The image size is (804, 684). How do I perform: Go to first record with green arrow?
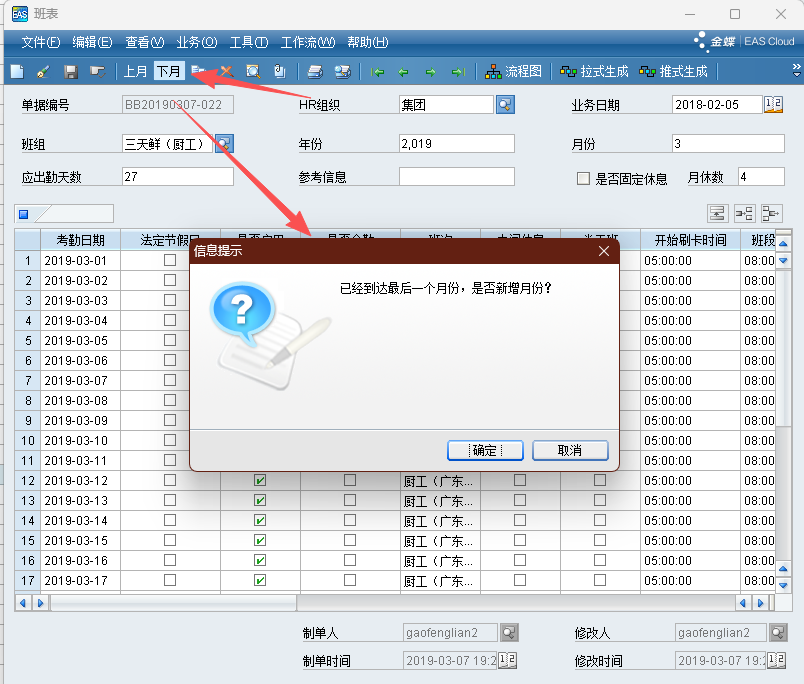pyautogui.click(x=378, y=72)
